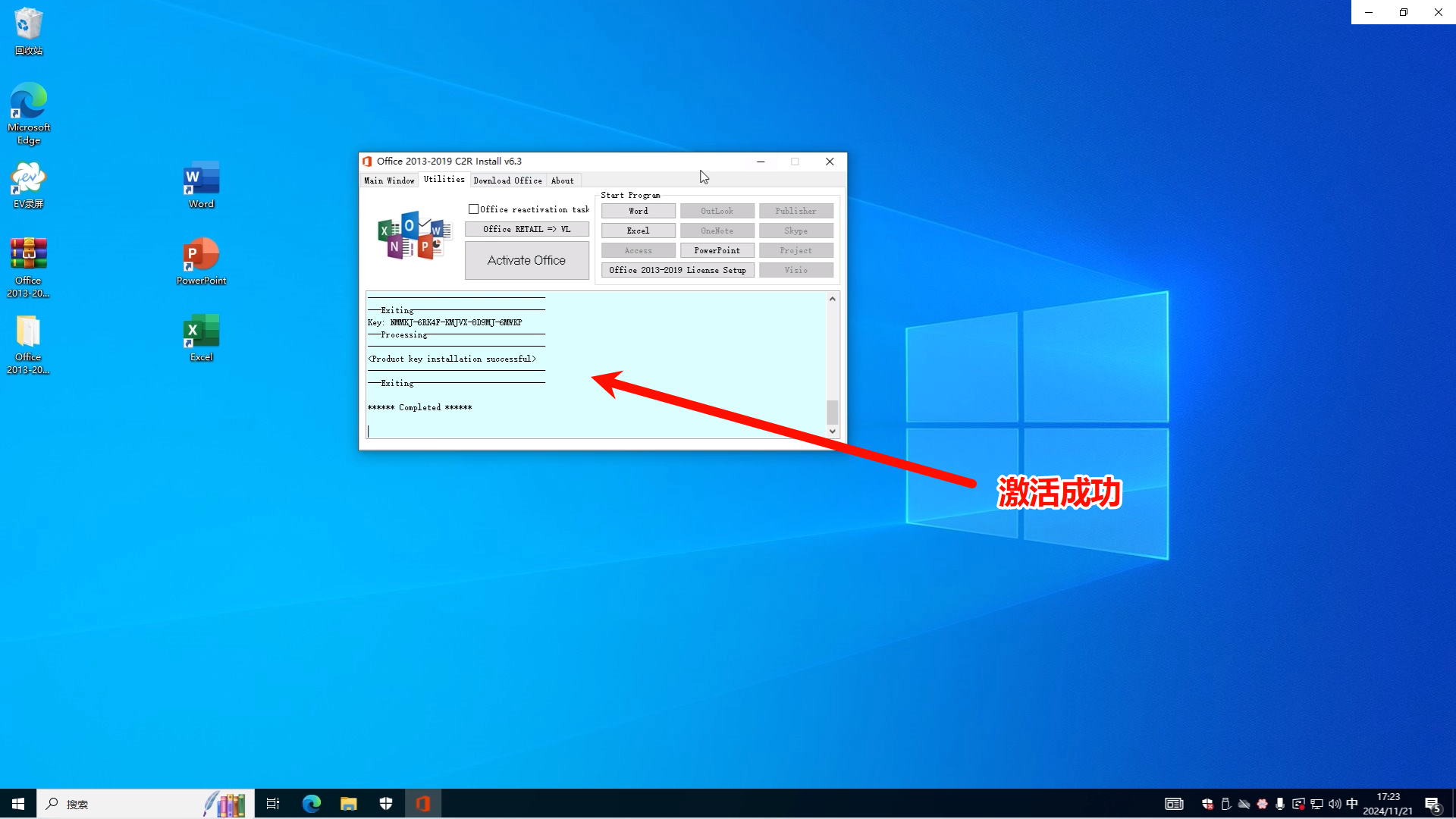This screenshot has width=1456, height=819.
Task: Click the Office icon in title bar
Action: point(367,162)
